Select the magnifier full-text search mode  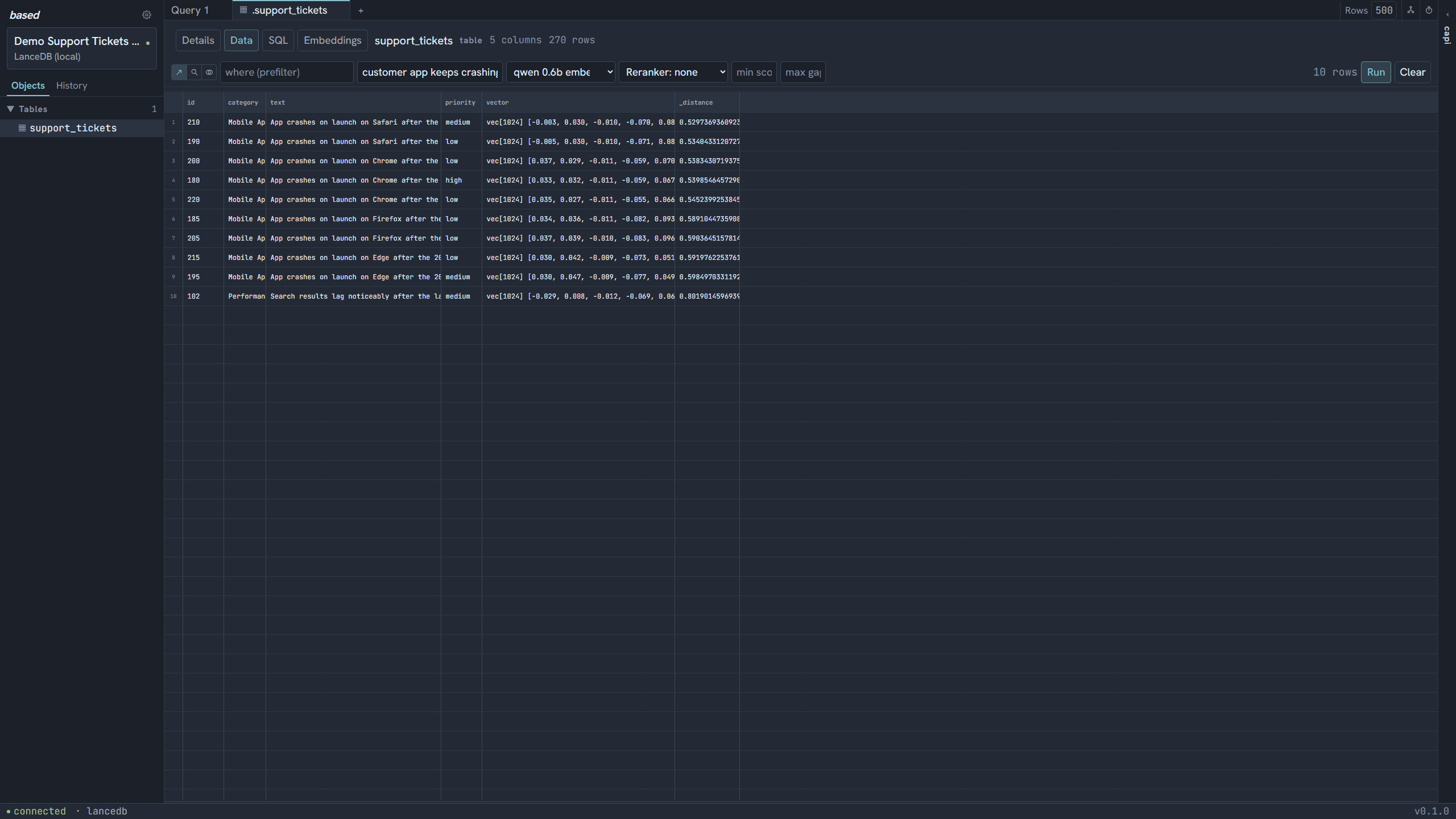pos(195,72)
